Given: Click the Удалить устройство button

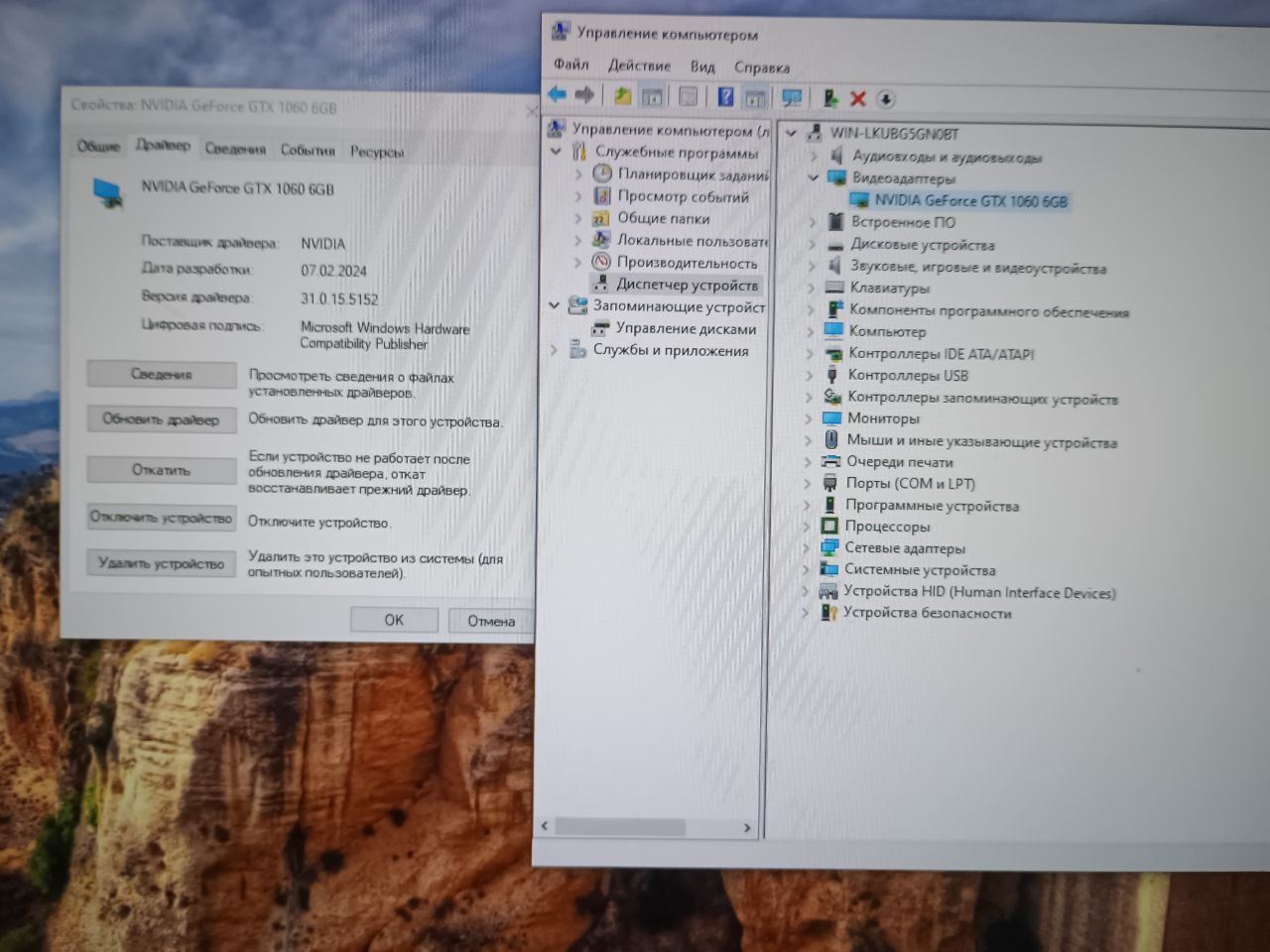Looking at the screenshot, I should pos(162,563).
